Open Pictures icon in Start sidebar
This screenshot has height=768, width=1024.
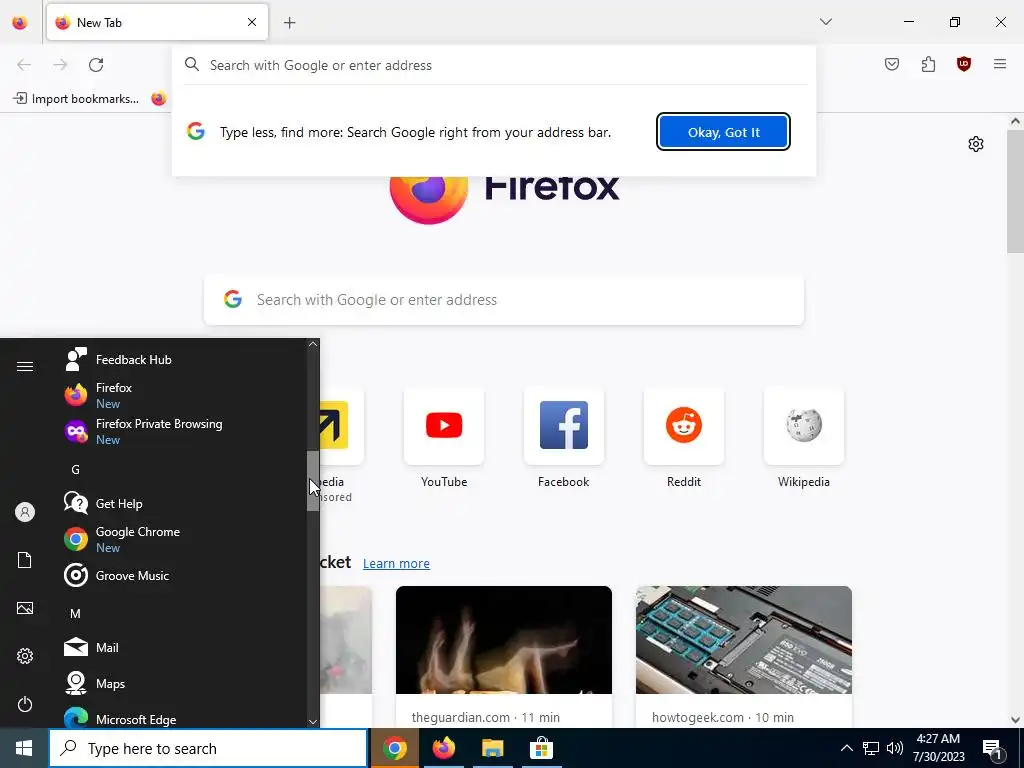(25, 608)
